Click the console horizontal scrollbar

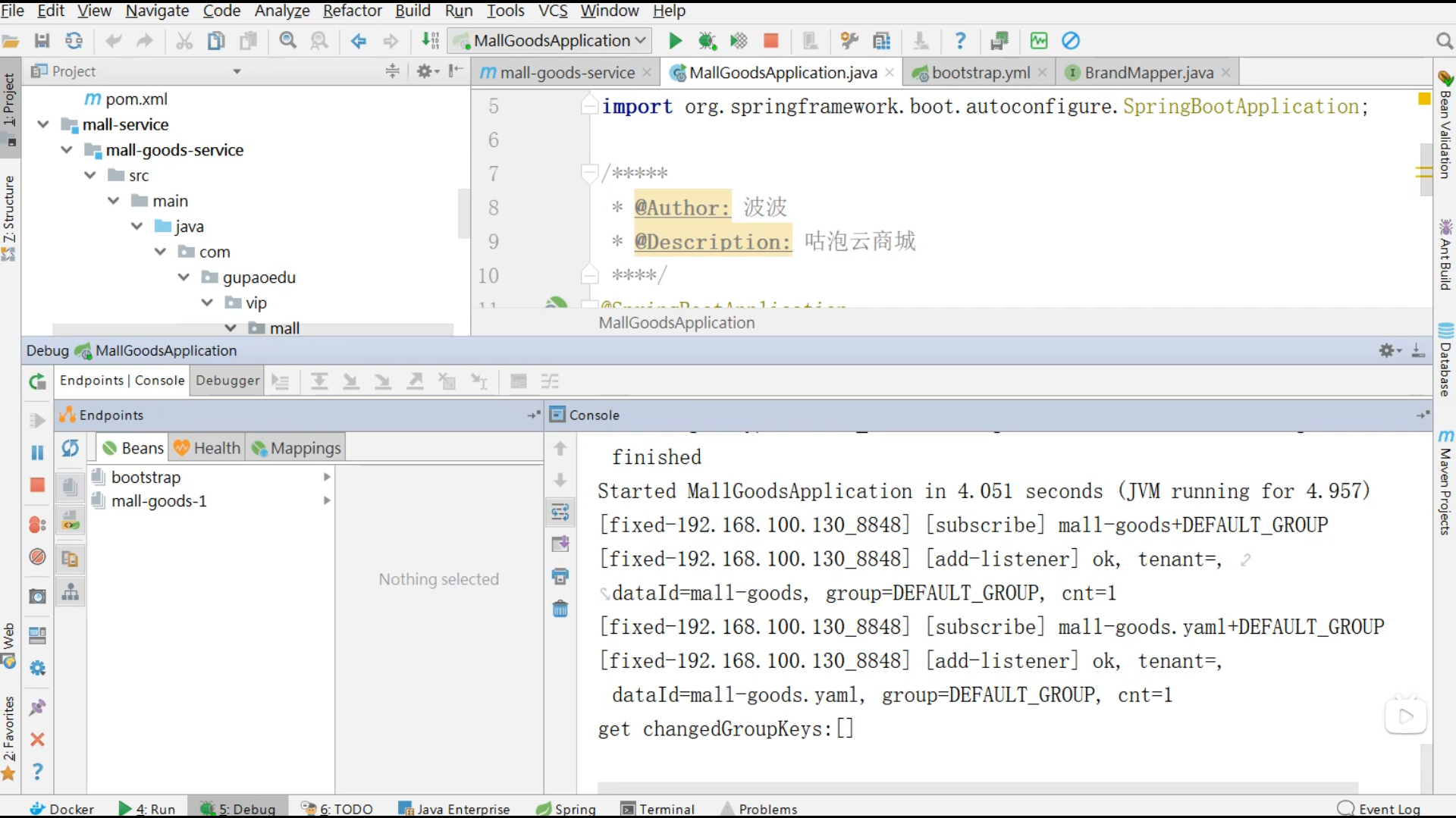pyautogui.click(x=977, y=786)
